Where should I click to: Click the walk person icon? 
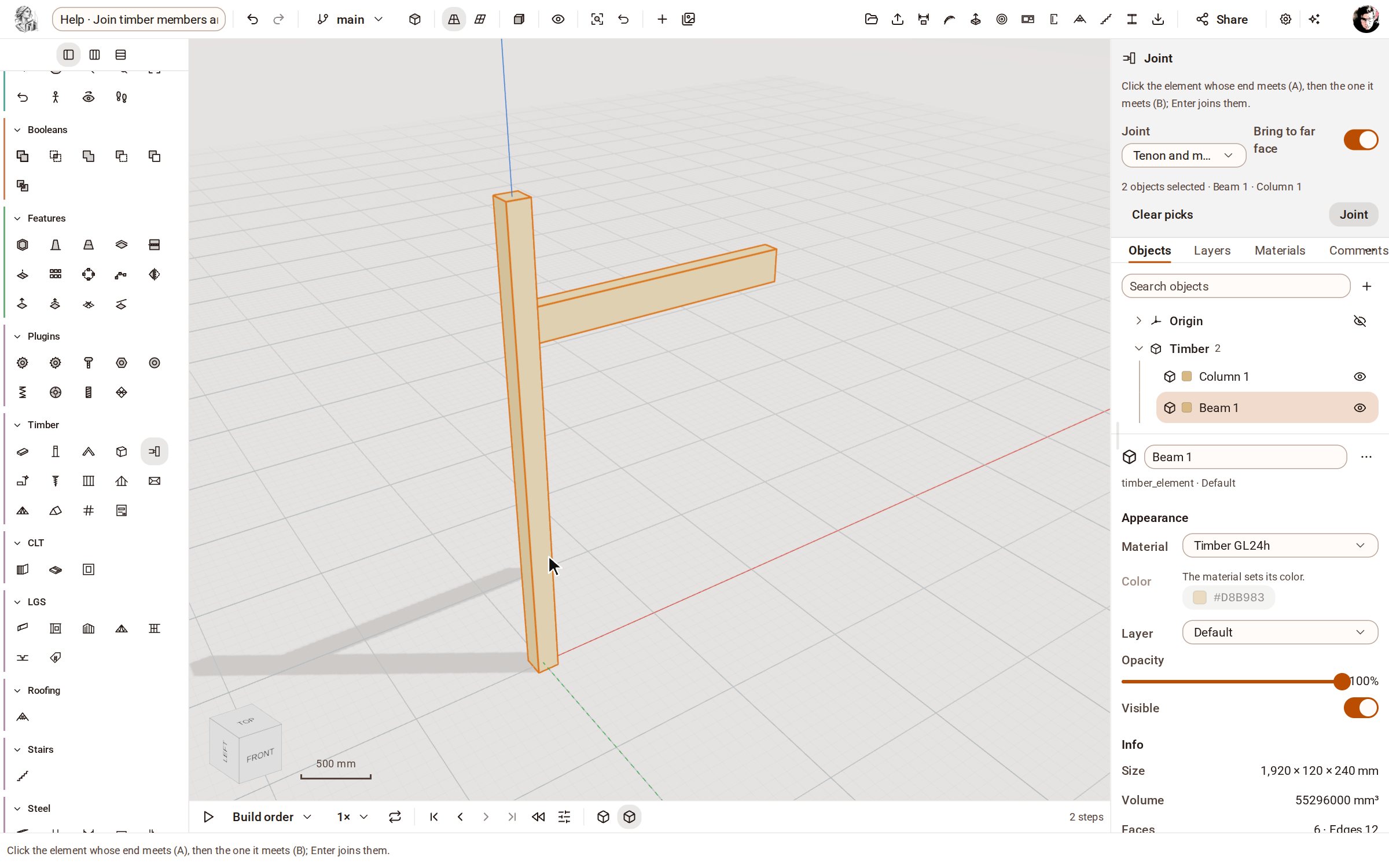coord(56,97)
